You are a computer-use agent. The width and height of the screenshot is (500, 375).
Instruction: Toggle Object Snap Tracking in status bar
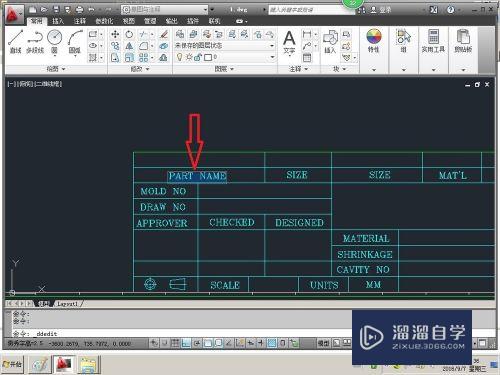point(229,343)
